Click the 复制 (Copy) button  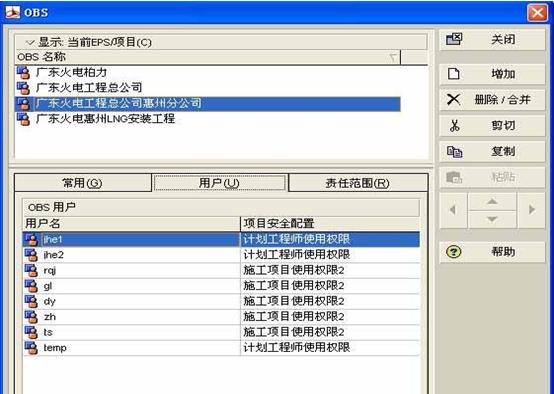point(492,152)
